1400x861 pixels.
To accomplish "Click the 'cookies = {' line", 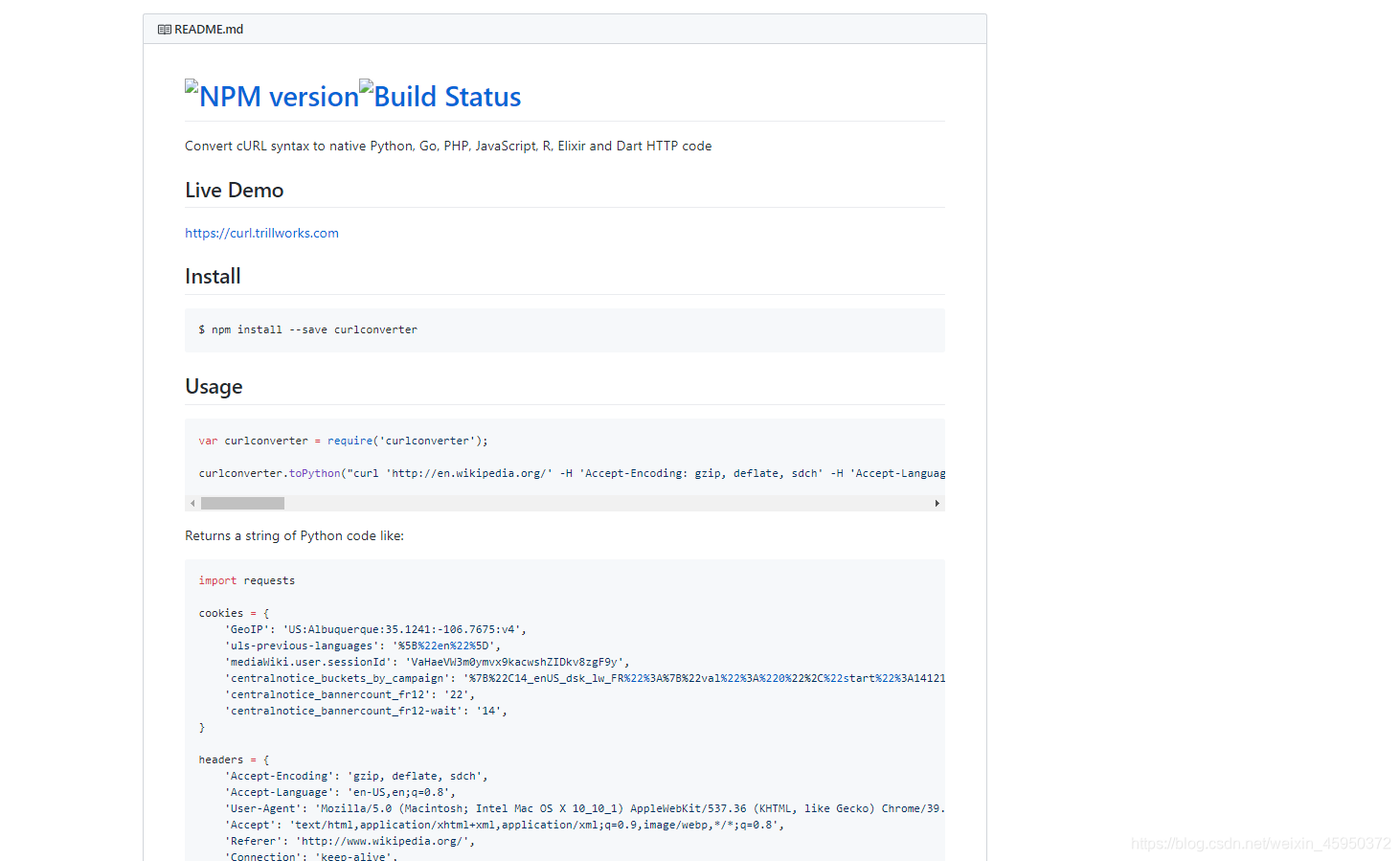I will [234, 613].
